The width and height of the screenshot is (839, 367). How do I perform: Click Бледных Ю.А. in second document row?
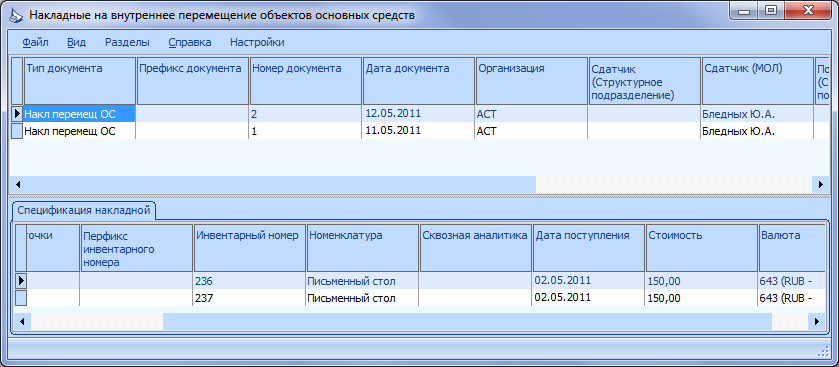pos(757,131)
